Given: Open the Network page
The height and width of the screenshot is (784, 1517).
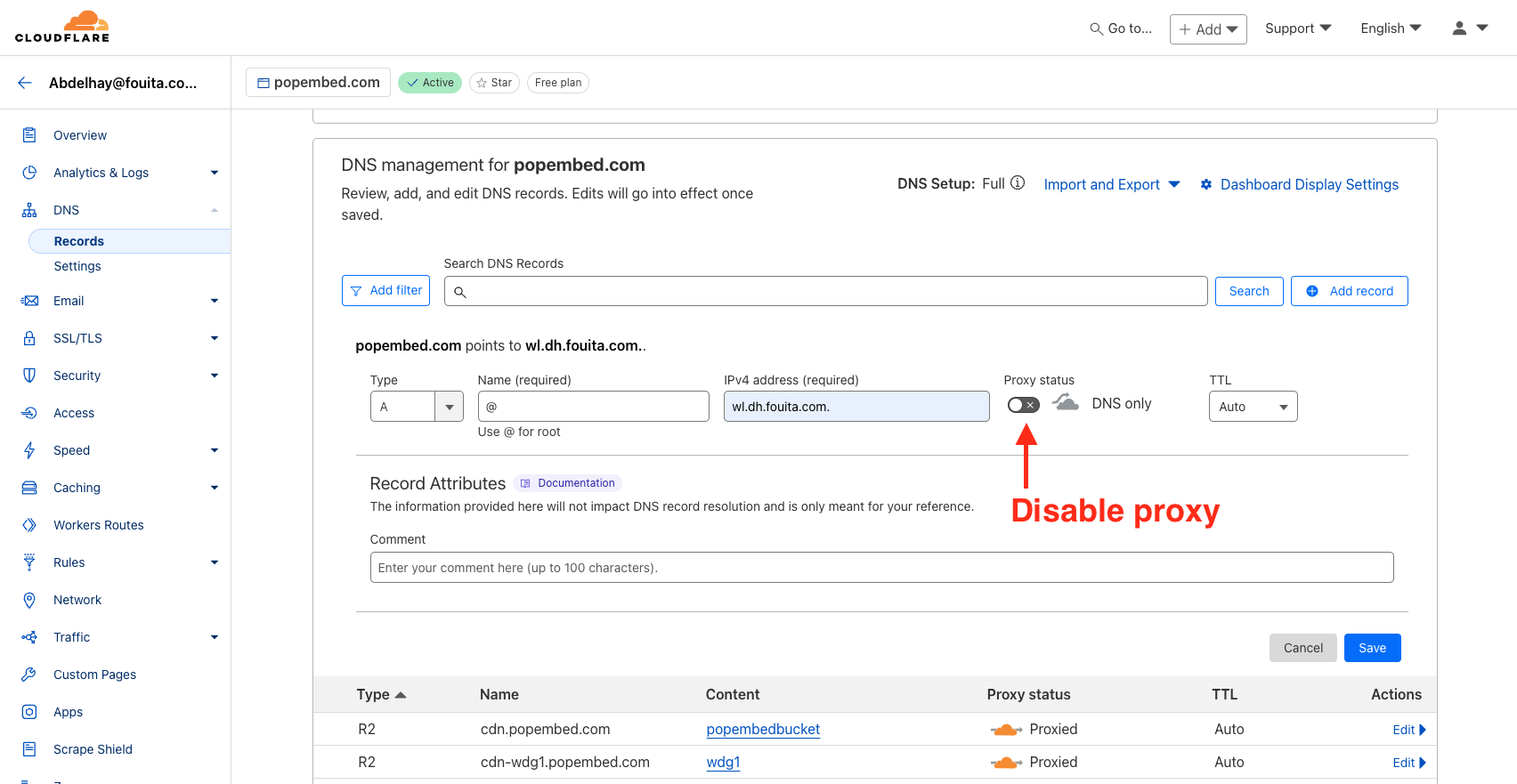Looking at the screenshot, I should (x=77, y=600).
